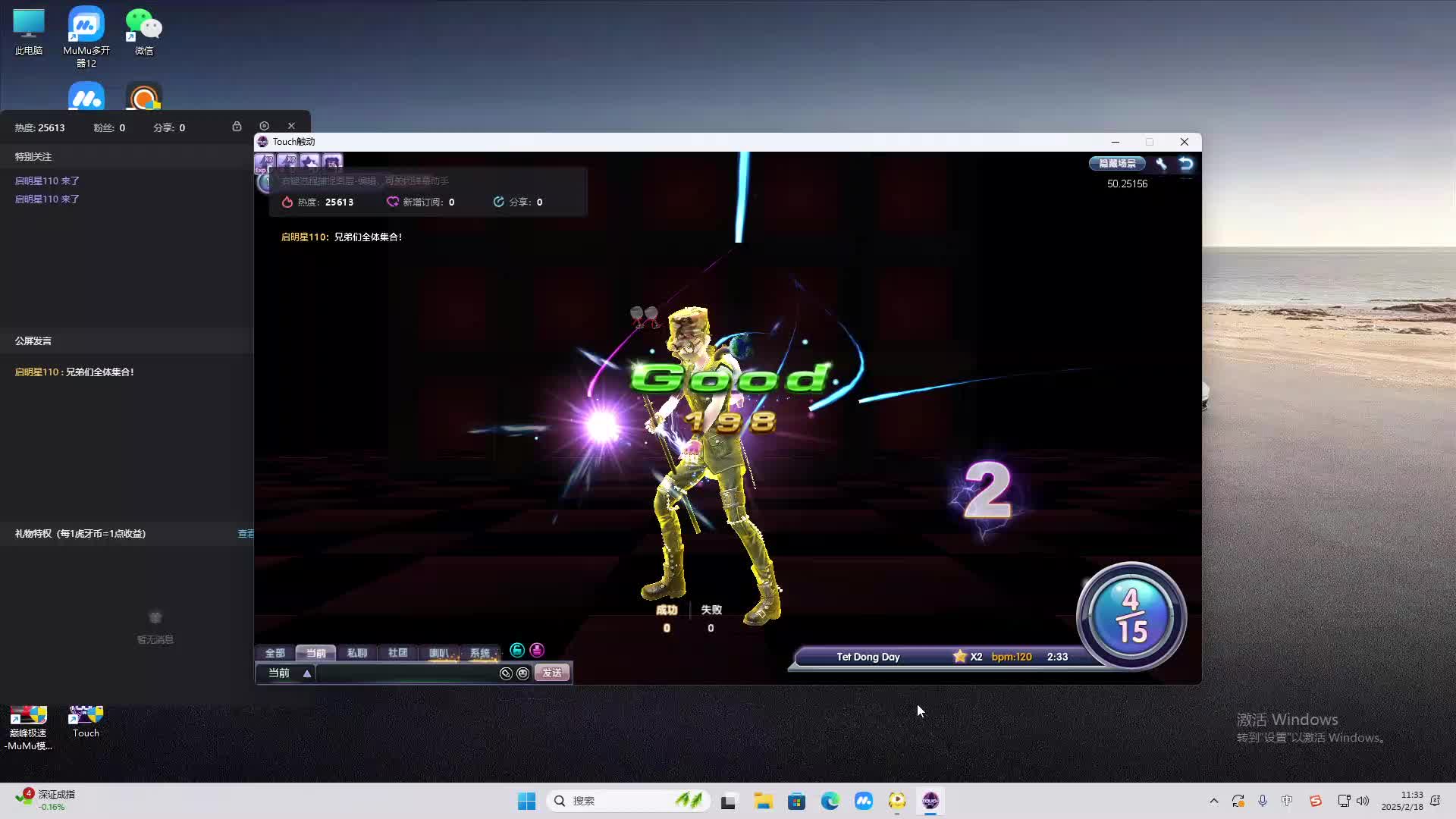
Task: Click the magenta stamp icon beside chat tabs
Action: coord(537,650)
